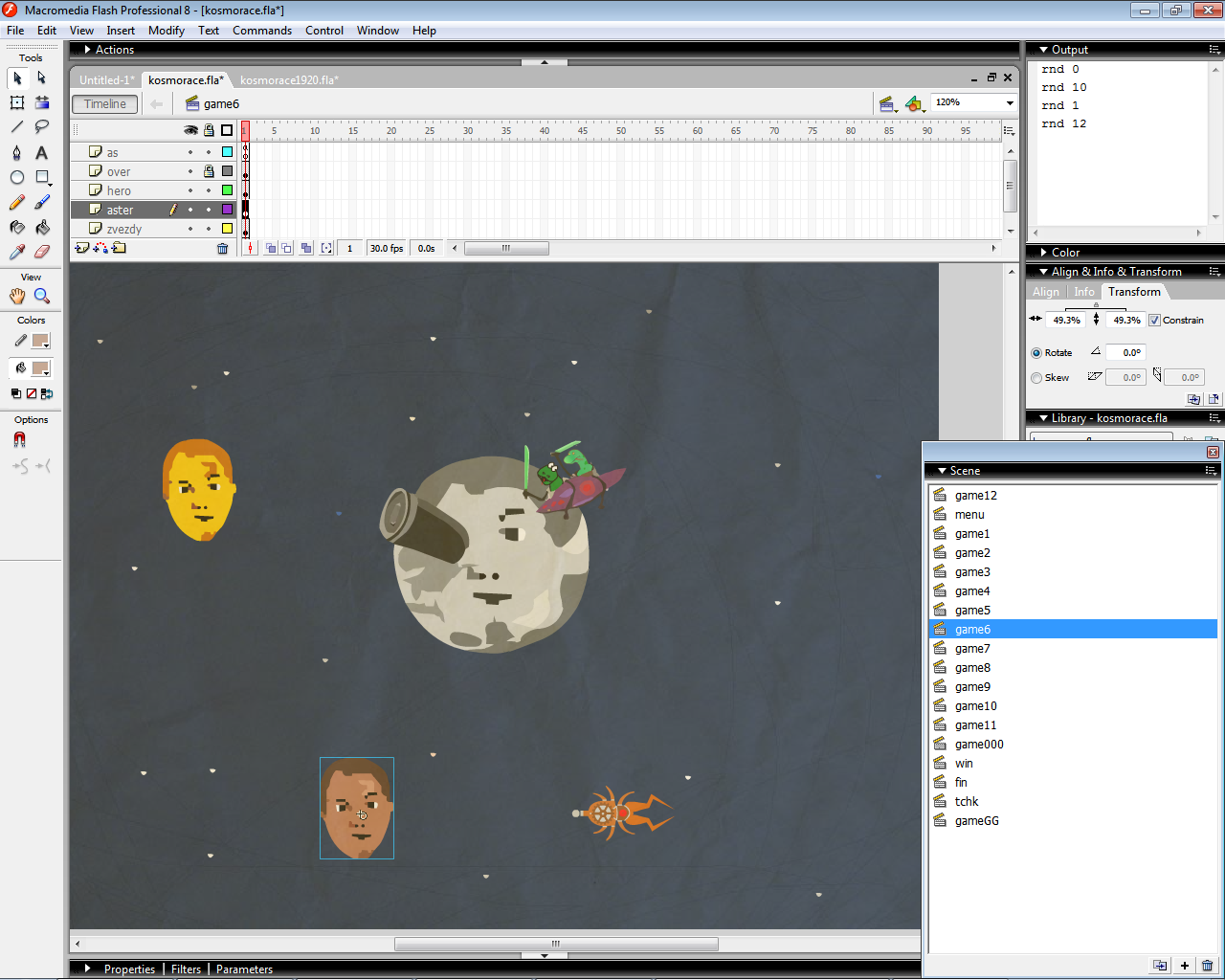Click the fill color swatch
This screenshot has width=1225, height=980.
pos(40,368)
